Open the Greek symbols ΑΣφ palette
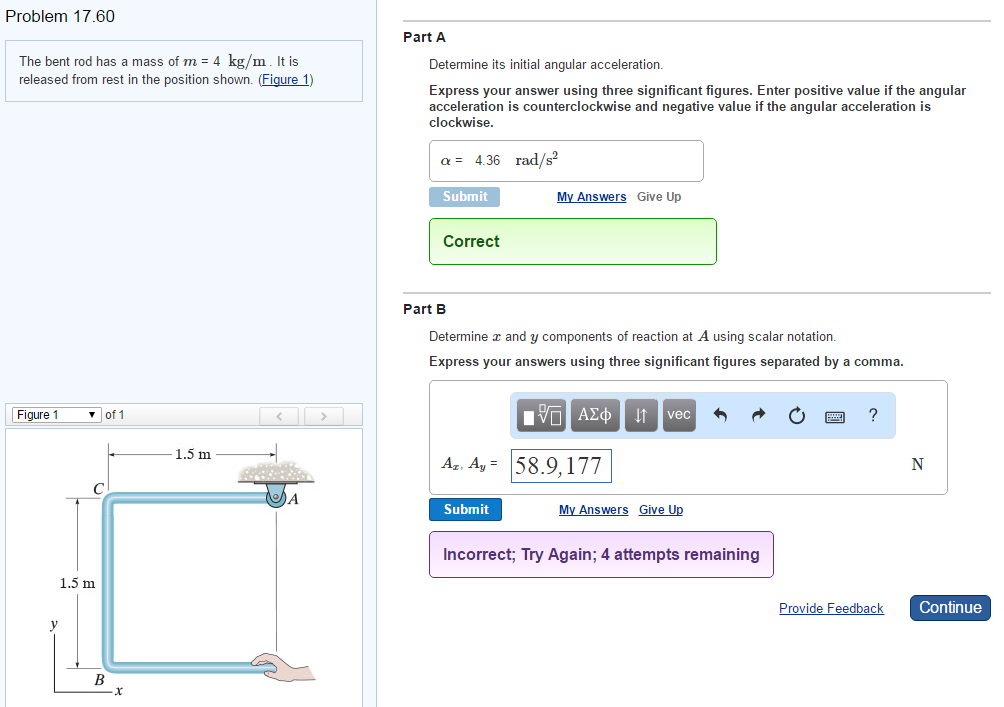1004x707 pixels. pos(595,415)
